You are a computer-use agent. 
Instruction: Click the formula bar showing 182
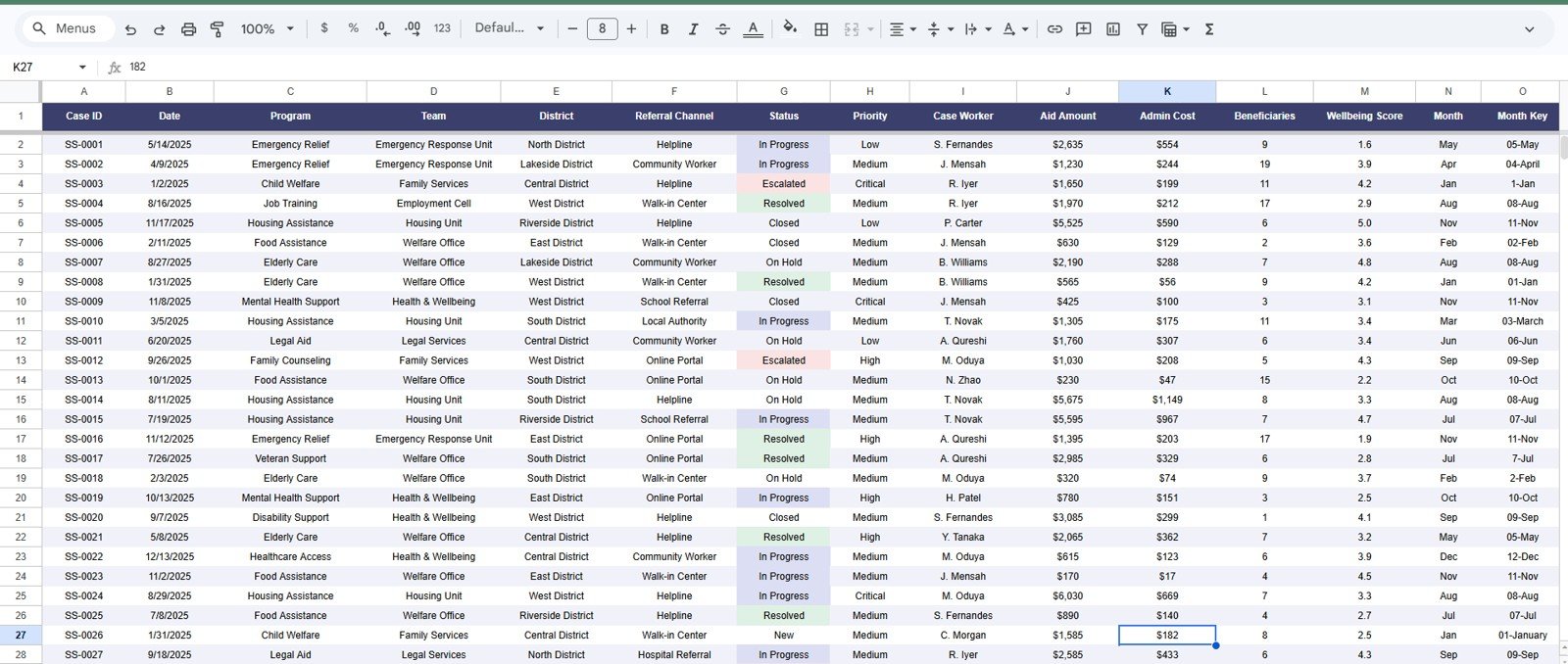(x=843, y=67)
